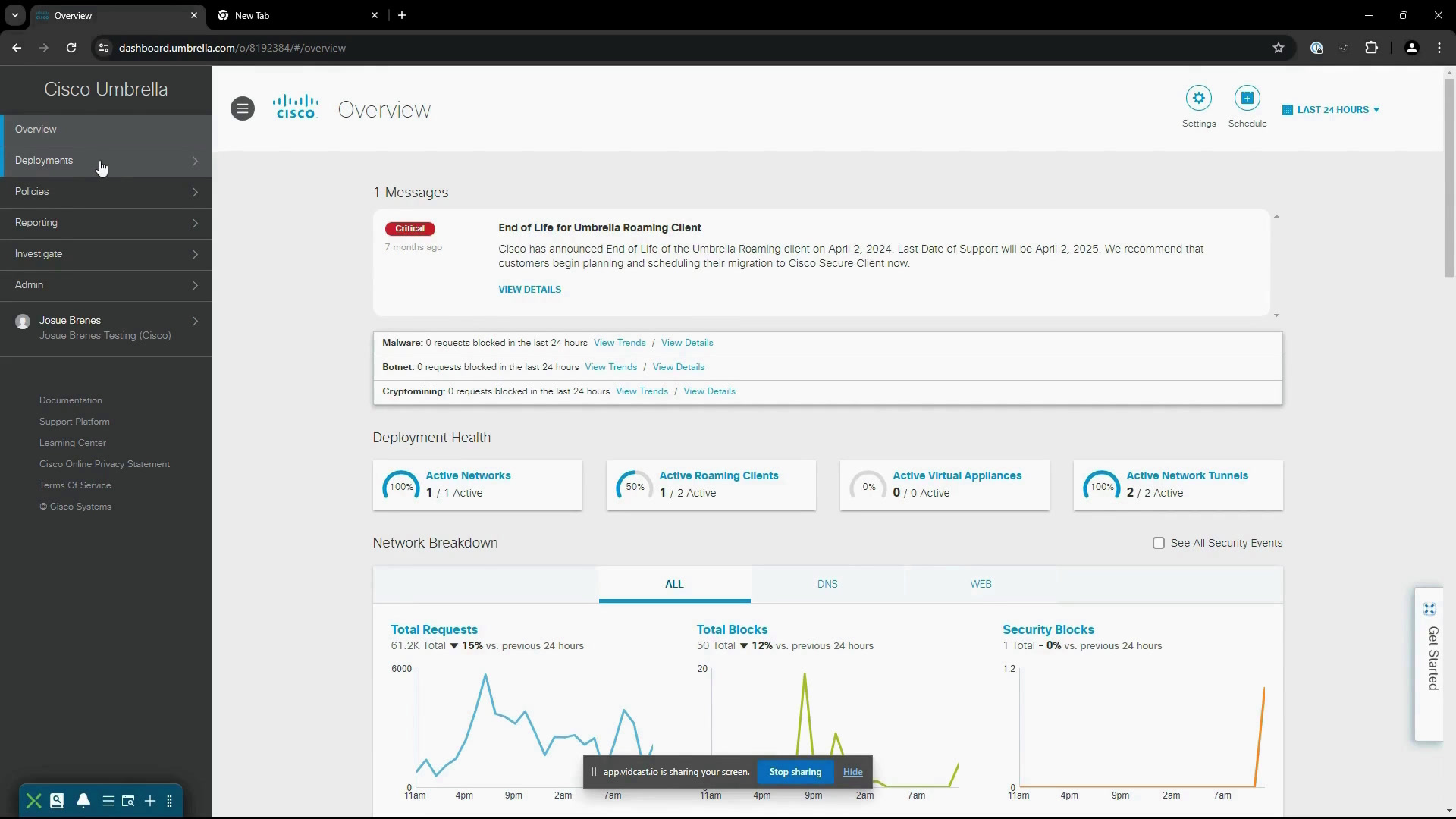Click the window search icon in floating toolbar
This screenshot has height=819, width=1456.
pos(128,801)
